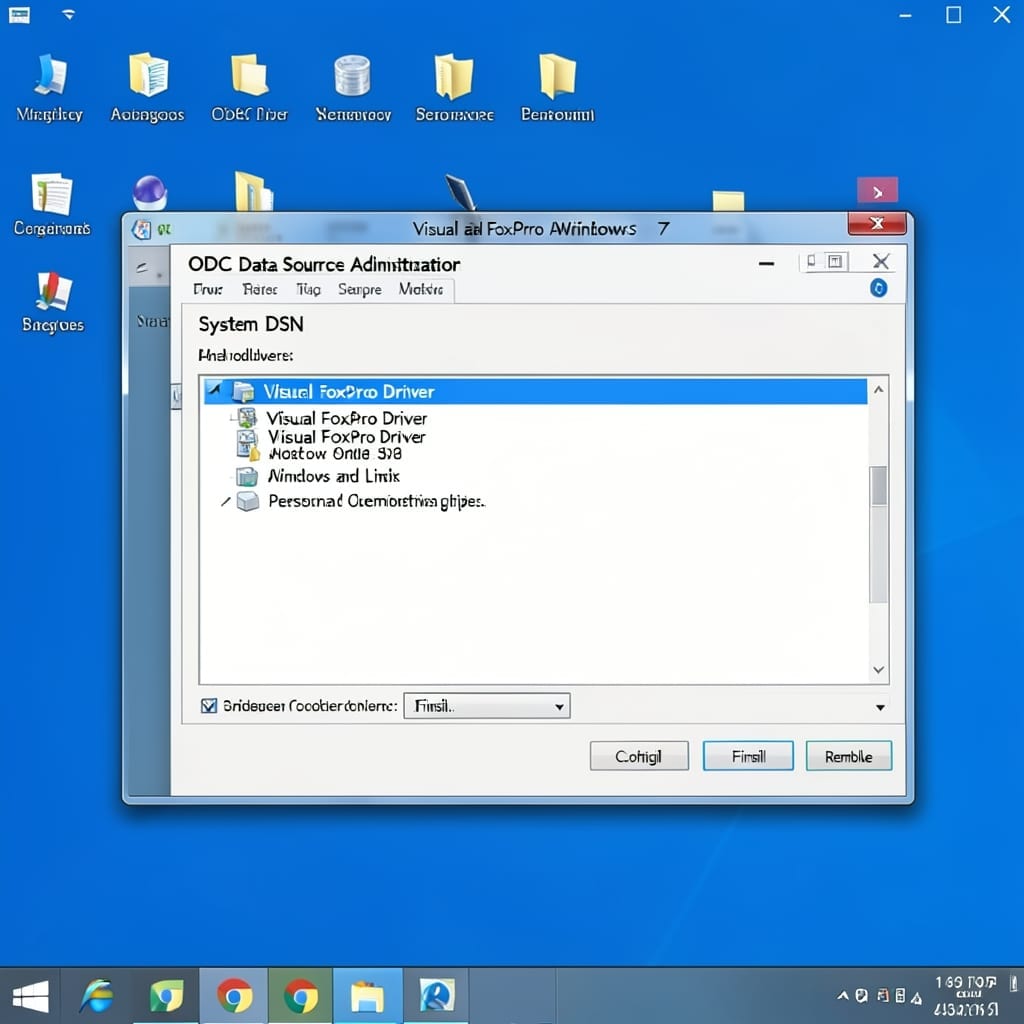Open the ODEC Driver folder icon

click(249, 88)
